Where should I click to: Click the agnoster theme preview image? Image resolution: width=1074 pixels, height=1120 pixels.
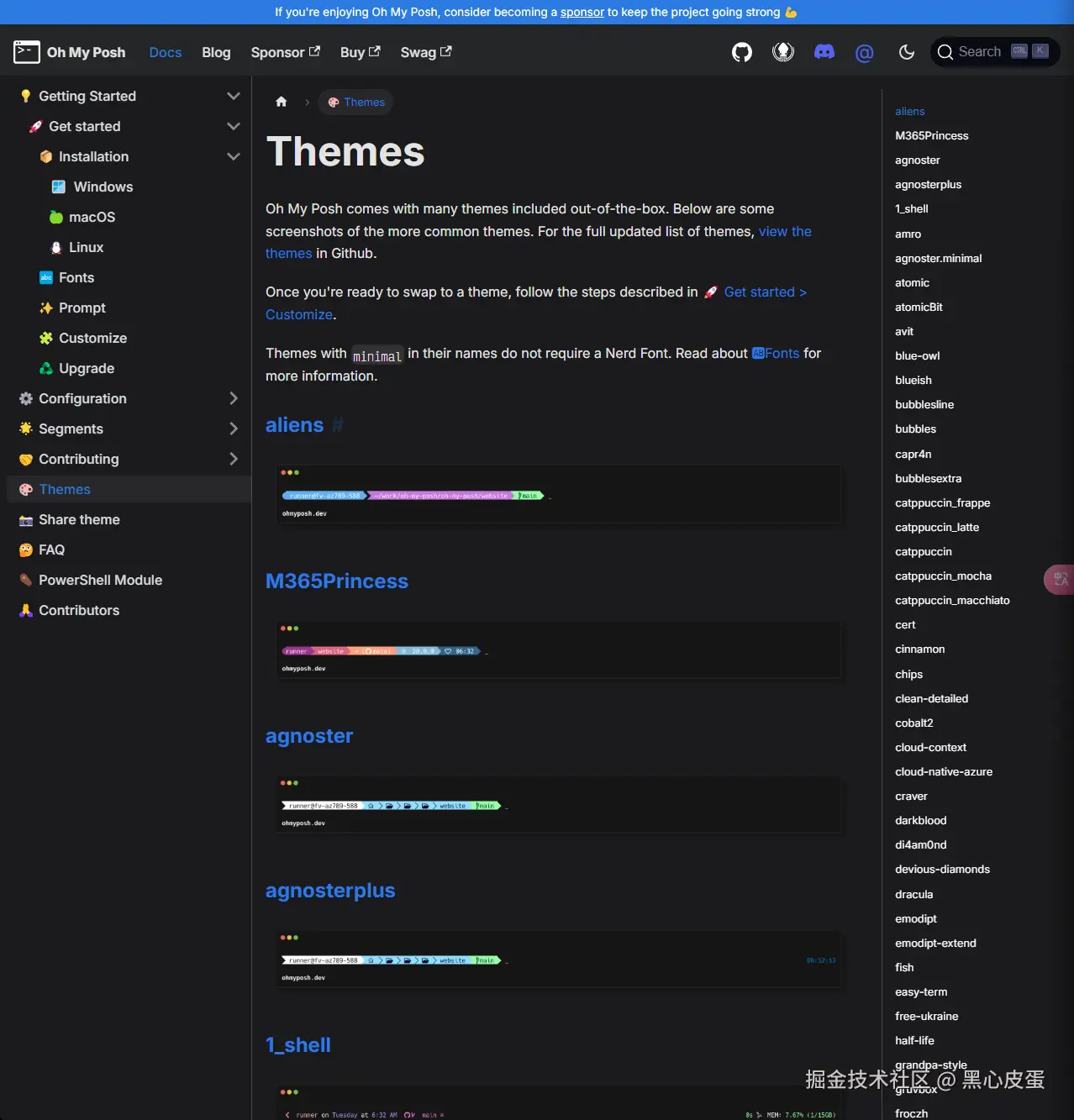pos(559,803)
